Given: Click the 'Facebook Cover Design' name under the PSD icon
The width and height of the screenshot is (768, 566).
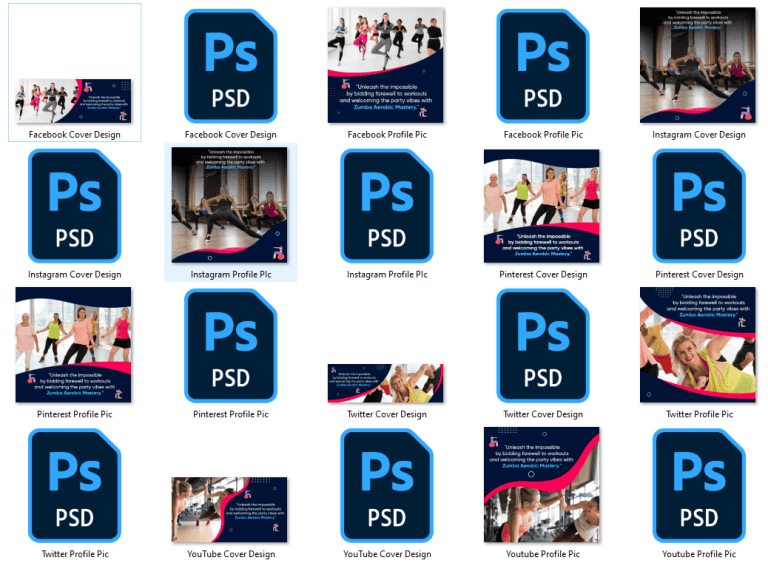Looking at the screenshot, I should click(x=230, y=135).
